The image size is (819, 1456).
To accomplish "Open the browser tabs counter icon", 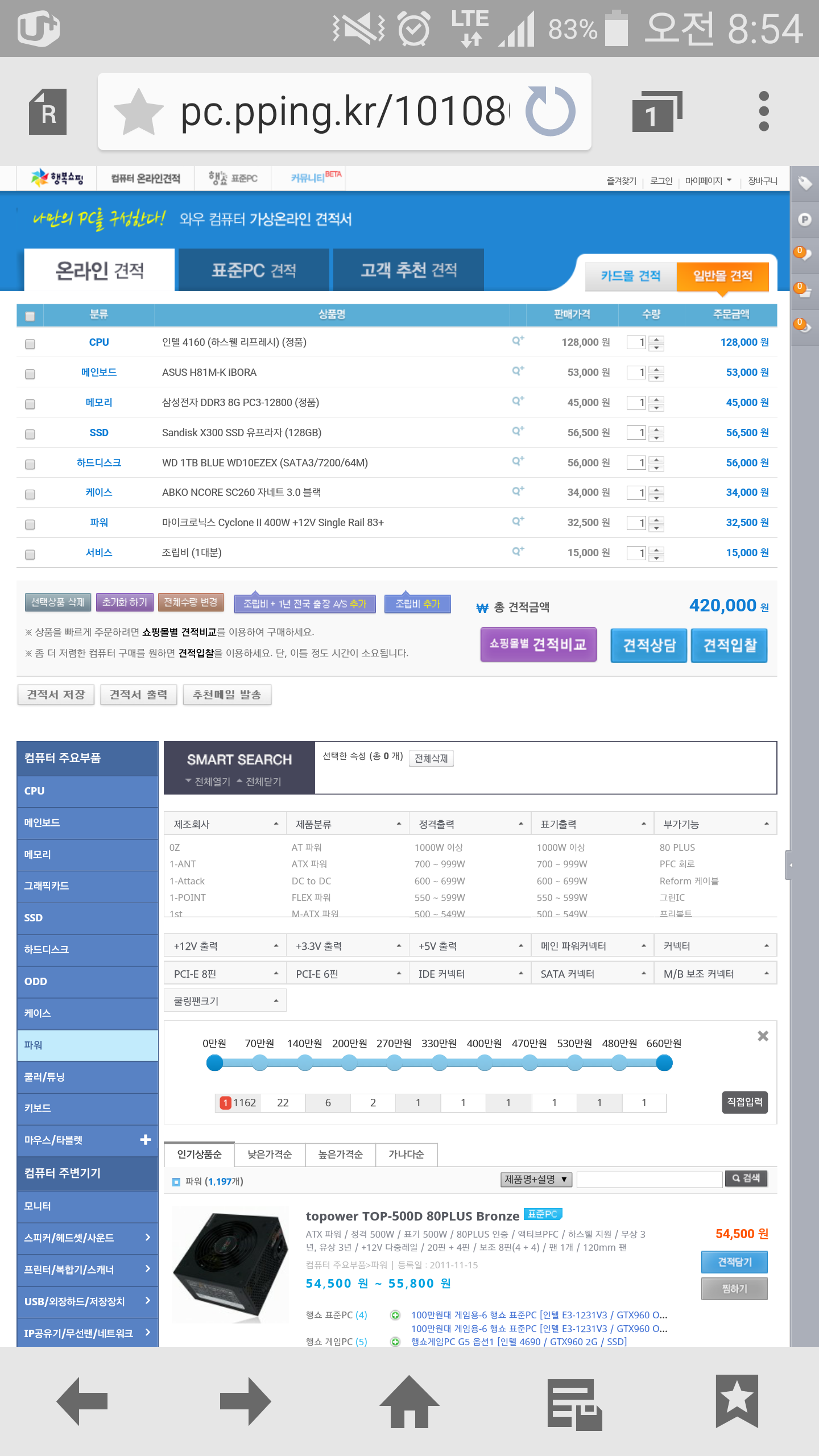I will (x=657, y=111).
